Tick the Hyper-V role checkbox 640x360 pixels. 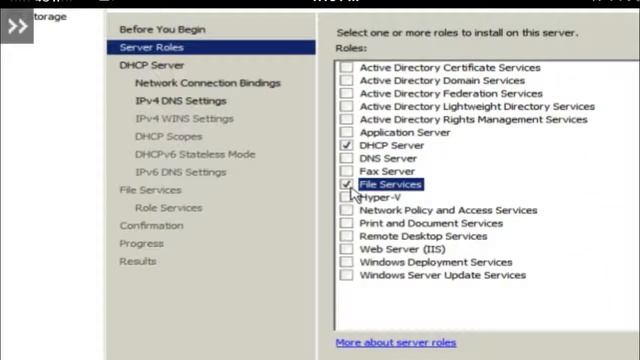[346, 197]
